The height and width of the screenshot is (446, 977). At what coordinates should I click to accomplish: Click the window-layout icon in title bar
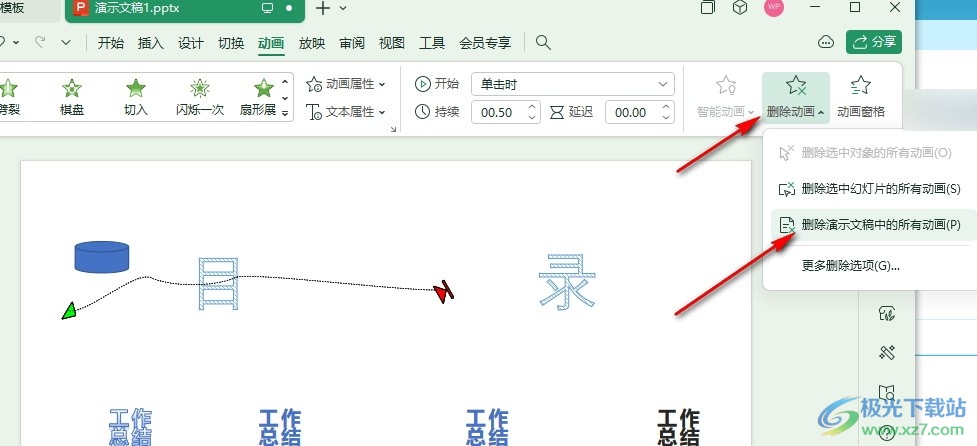tap(708, 7)
